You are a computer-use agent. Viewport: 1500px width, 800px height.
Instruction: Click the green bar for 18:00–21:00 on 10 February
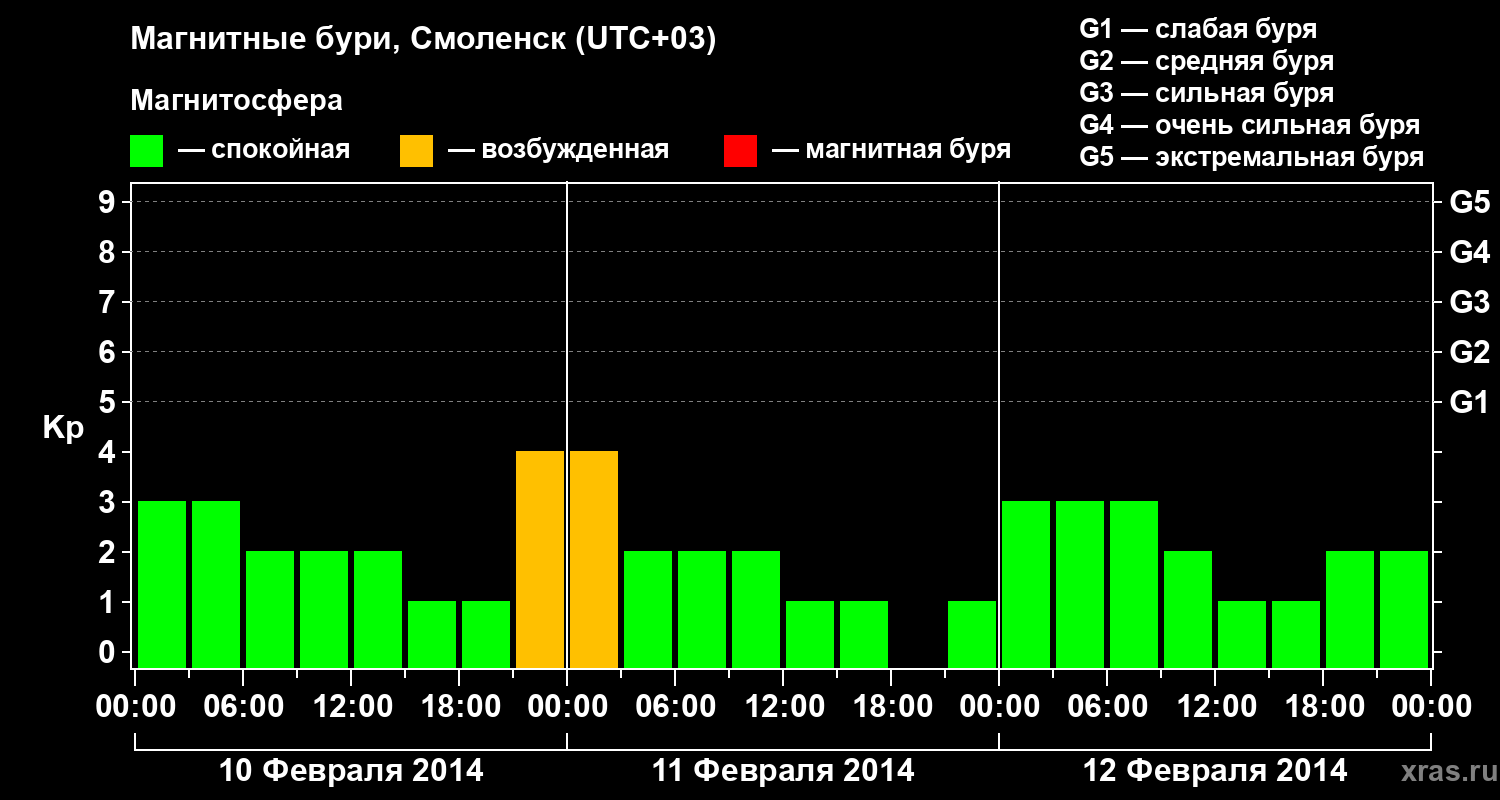click(x=486, y=634)
